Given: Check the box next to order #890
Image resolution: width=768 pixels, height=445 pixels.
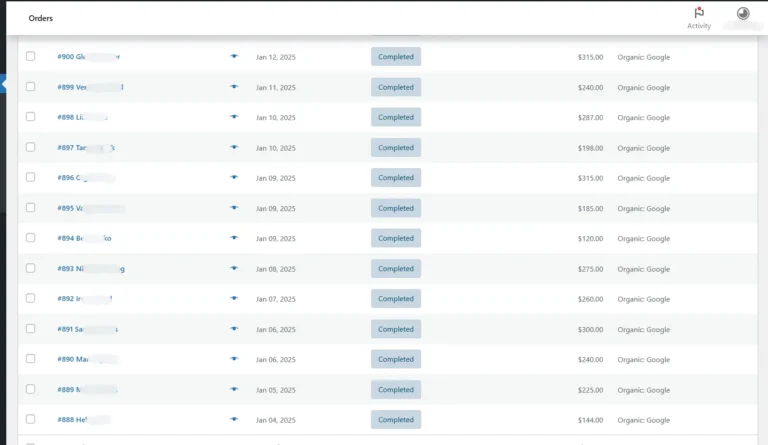Looking at the screenshot, I should click(30, 359).
